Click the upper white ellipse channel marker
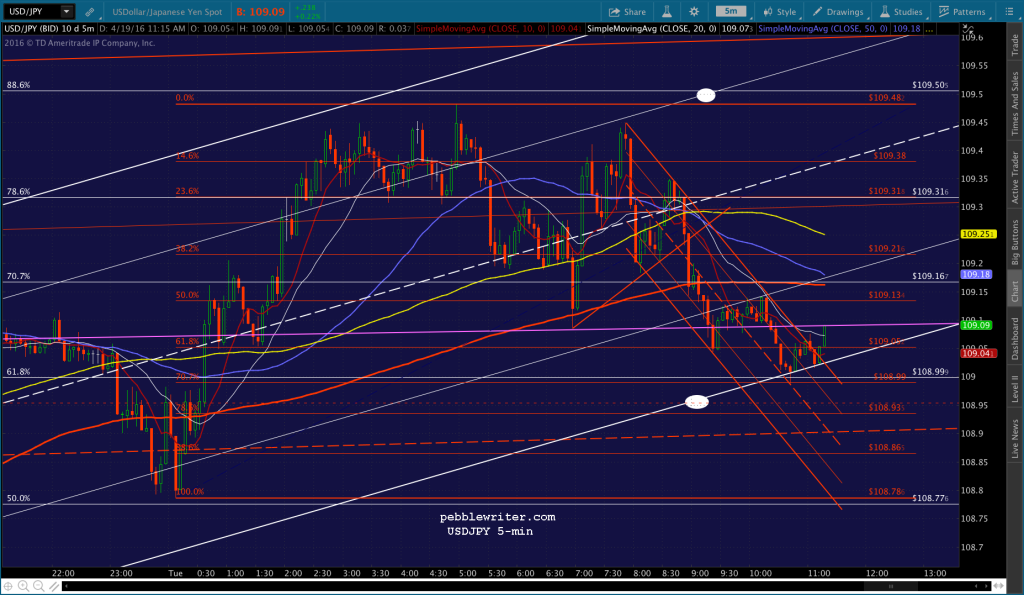This screenshot has width=1024, height=595. click(705, 95)
